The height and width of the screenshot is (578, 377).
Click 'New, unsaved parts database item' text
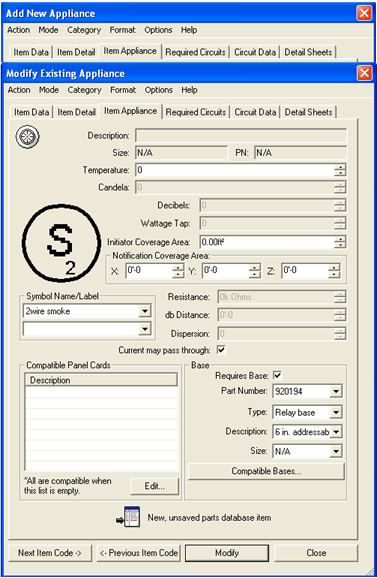209,518
